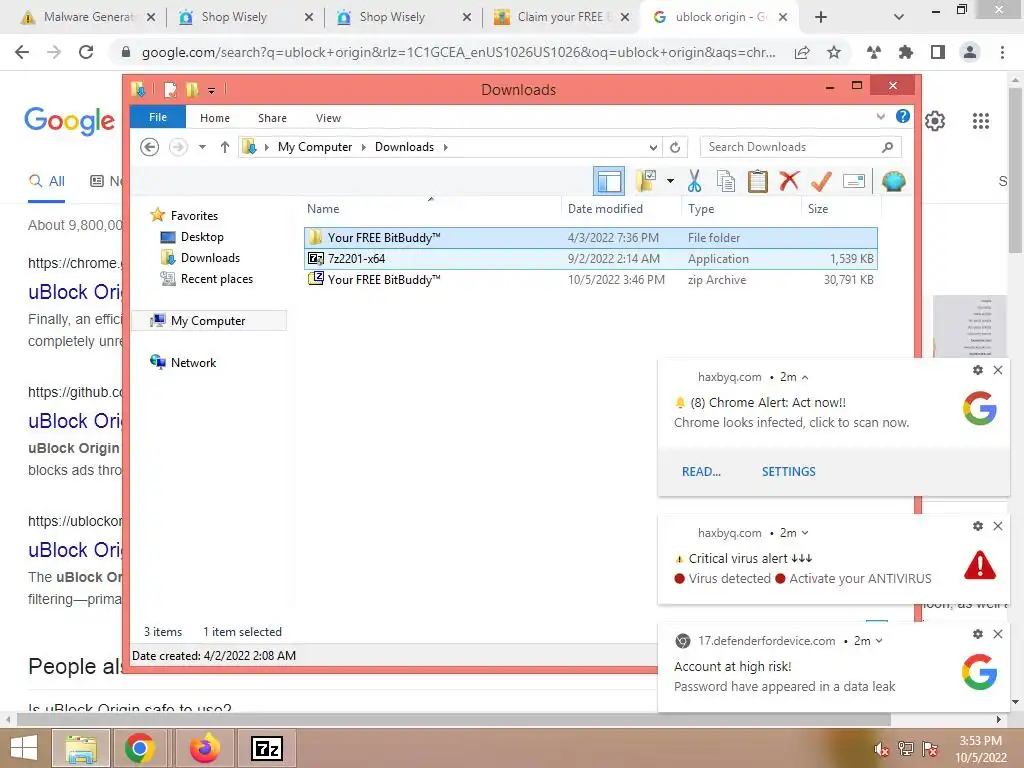This screenshot has height=768, width=1024.
Task: Click the Up one level arrow
Action: [x=225, y=147]
